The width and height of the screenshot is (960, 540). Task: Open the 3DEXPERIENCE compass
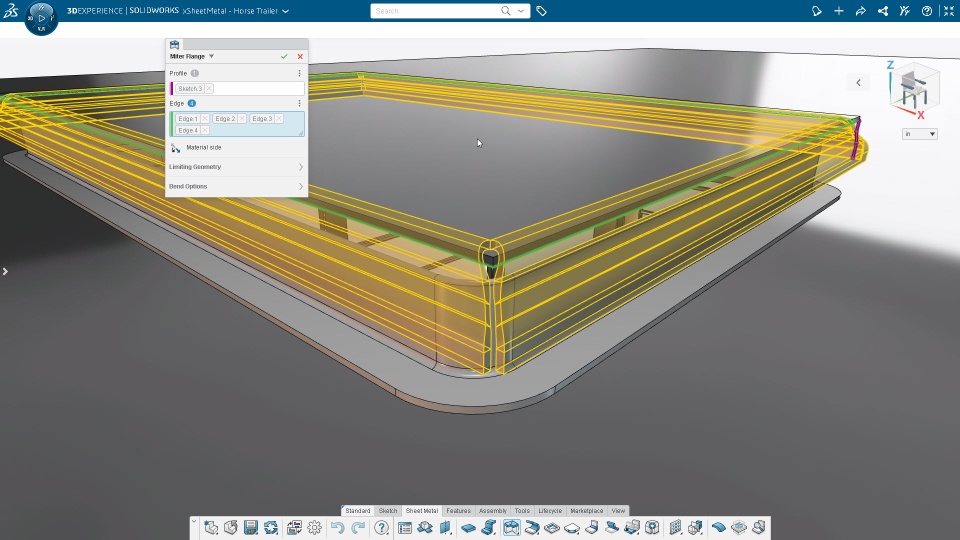42,18
